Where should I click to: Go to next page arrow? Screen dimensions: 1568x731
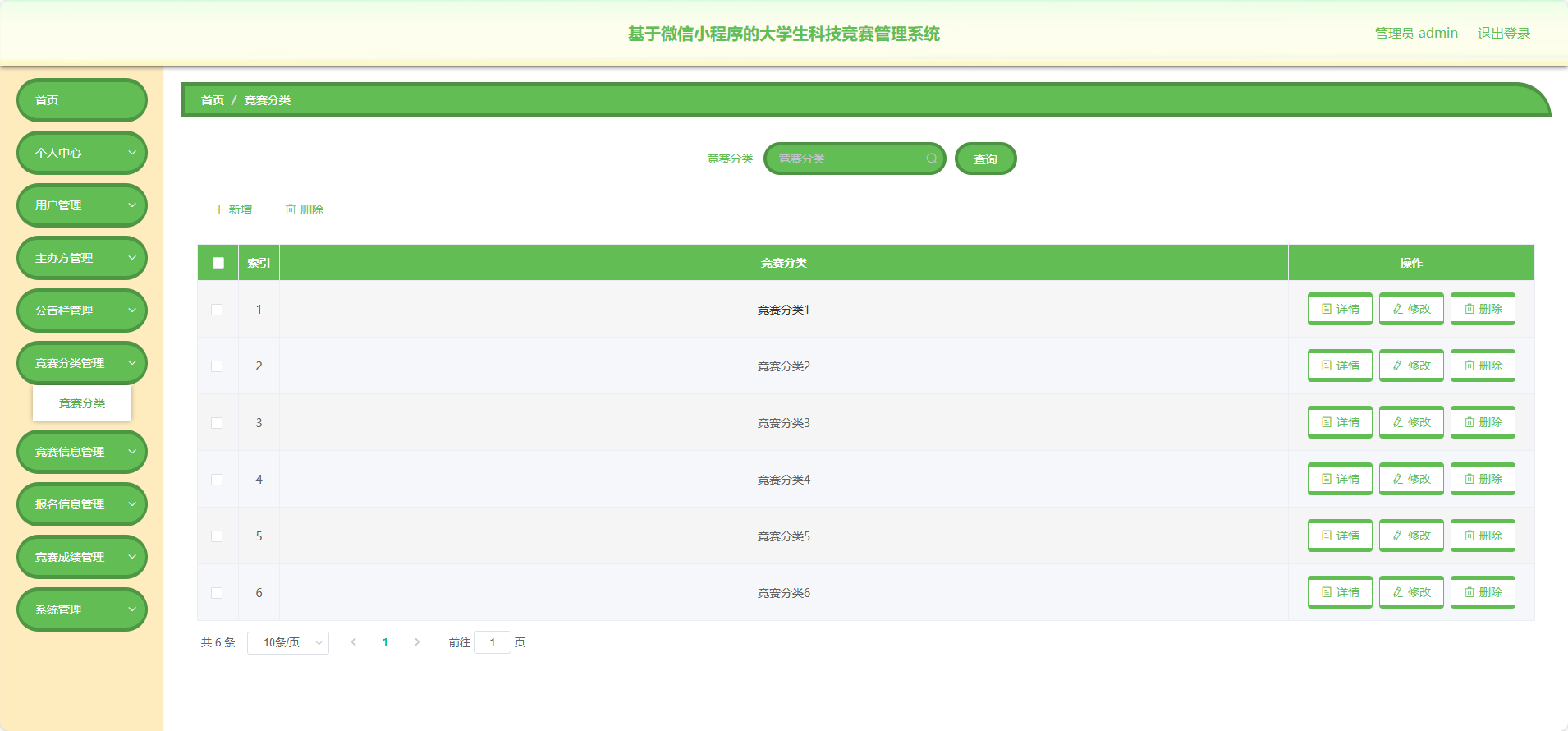click(417, 642)
